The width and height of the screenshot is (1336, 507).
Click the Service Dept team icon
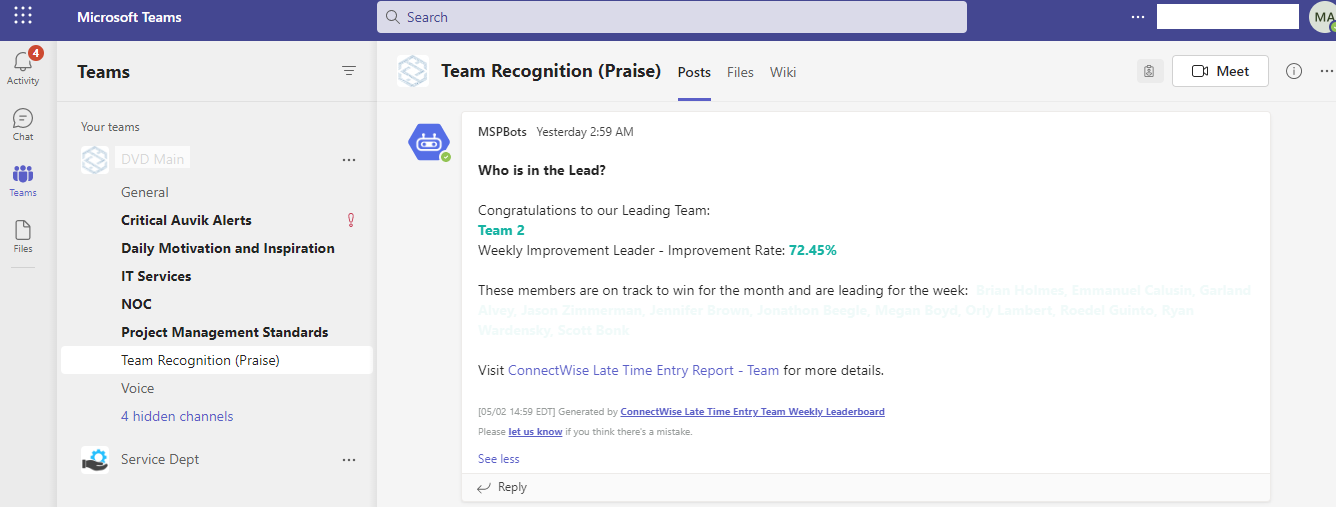(95, 459)
